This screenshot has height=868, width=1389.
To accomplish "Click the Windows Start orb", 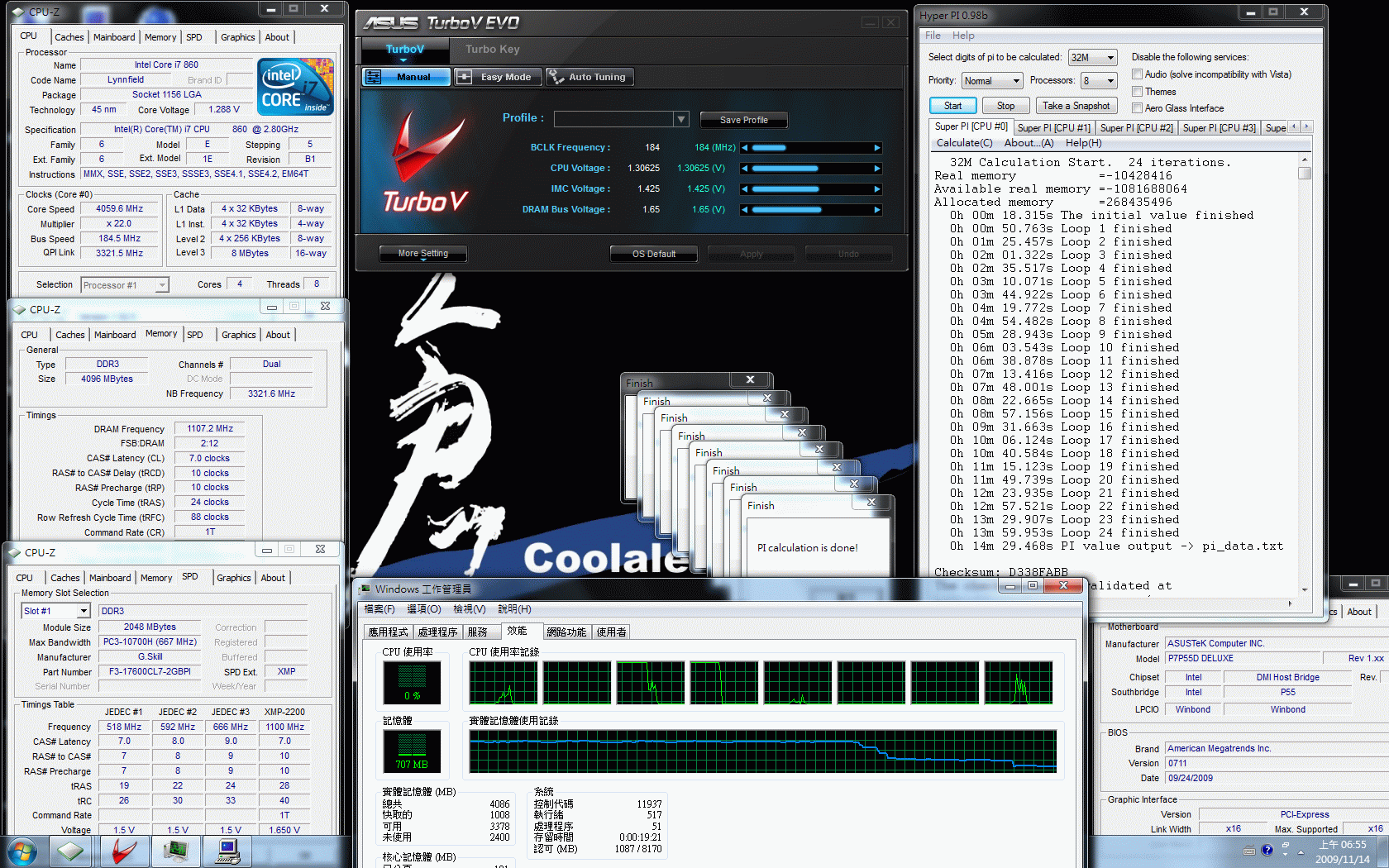I will pos(21,851).
